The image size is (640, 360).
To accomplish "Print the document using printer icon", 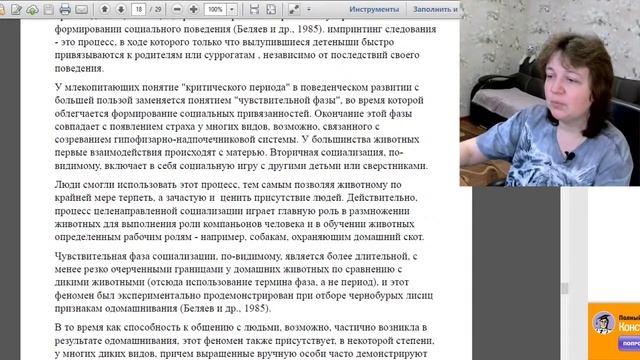I will [65, 9].
